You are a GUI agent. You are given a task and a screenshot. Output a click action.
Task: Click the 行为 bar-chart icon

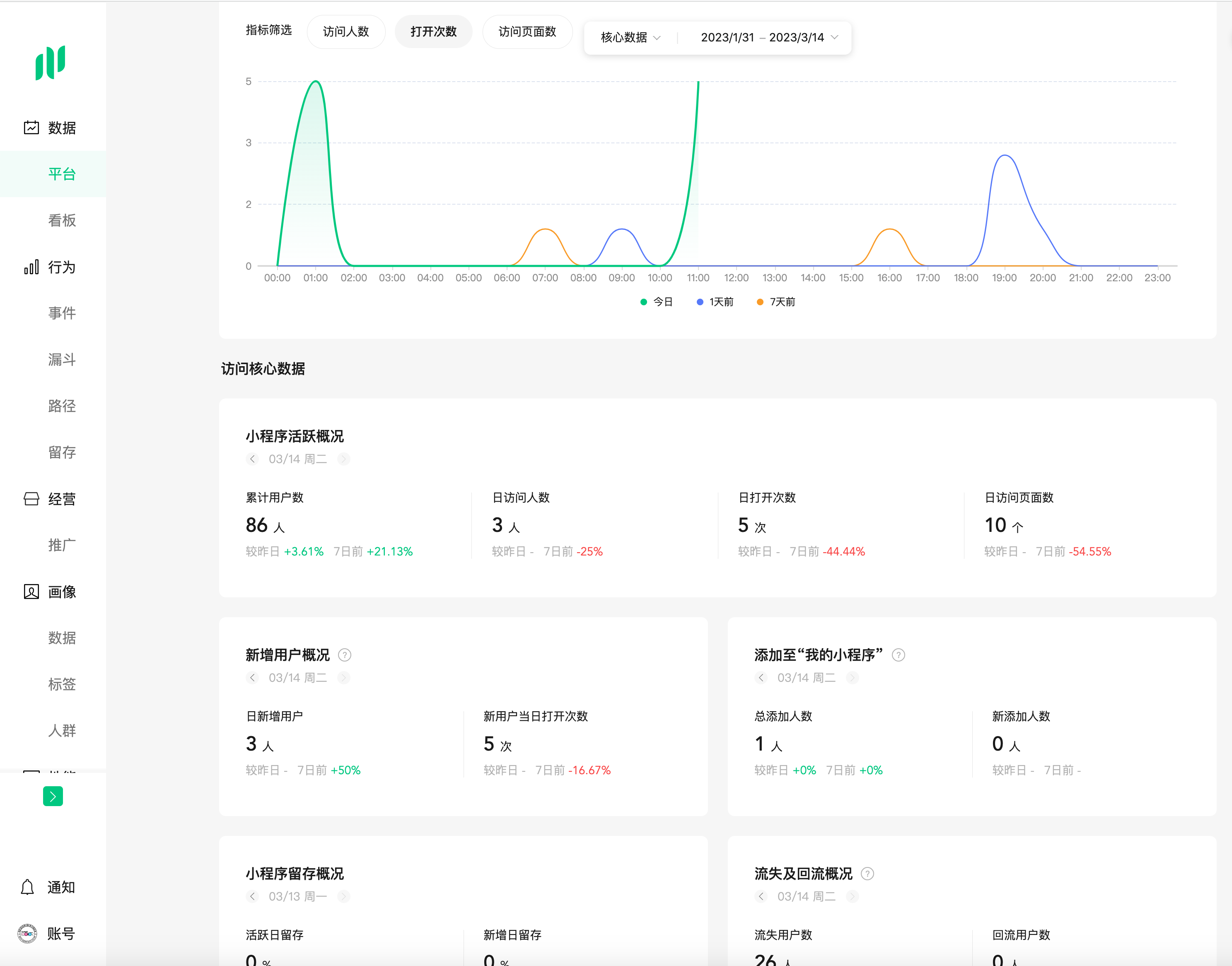point(31,267)
